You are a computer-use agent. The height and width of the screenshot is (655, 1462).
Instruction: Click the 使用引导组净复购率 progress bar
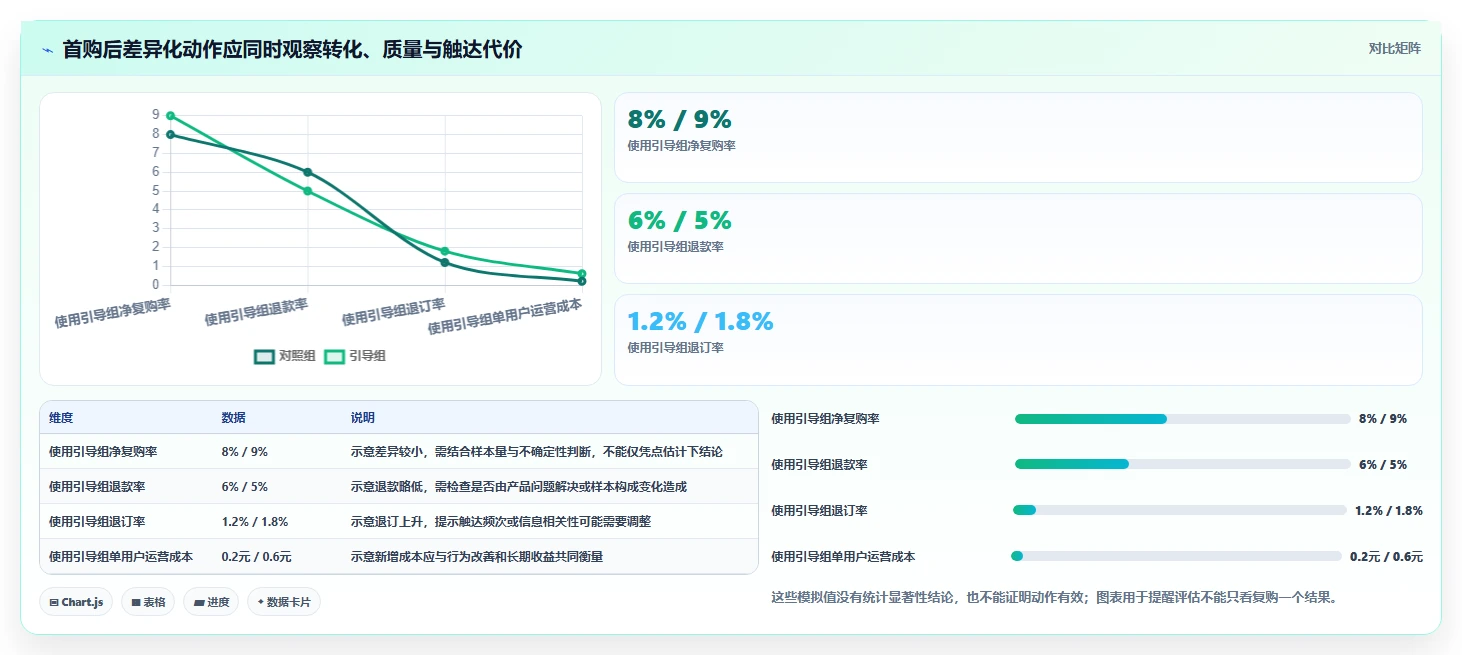click(1182, 419)
